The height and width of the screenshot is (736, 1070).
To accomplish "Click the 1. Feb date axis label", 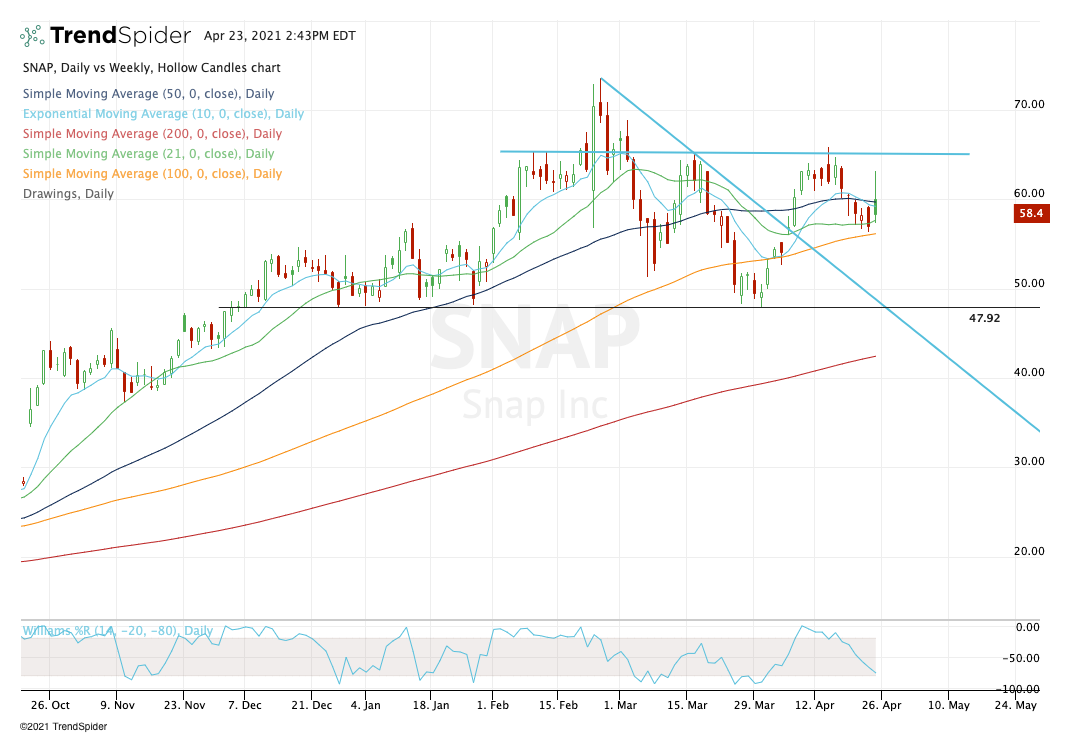I will [x=493, y=705].
